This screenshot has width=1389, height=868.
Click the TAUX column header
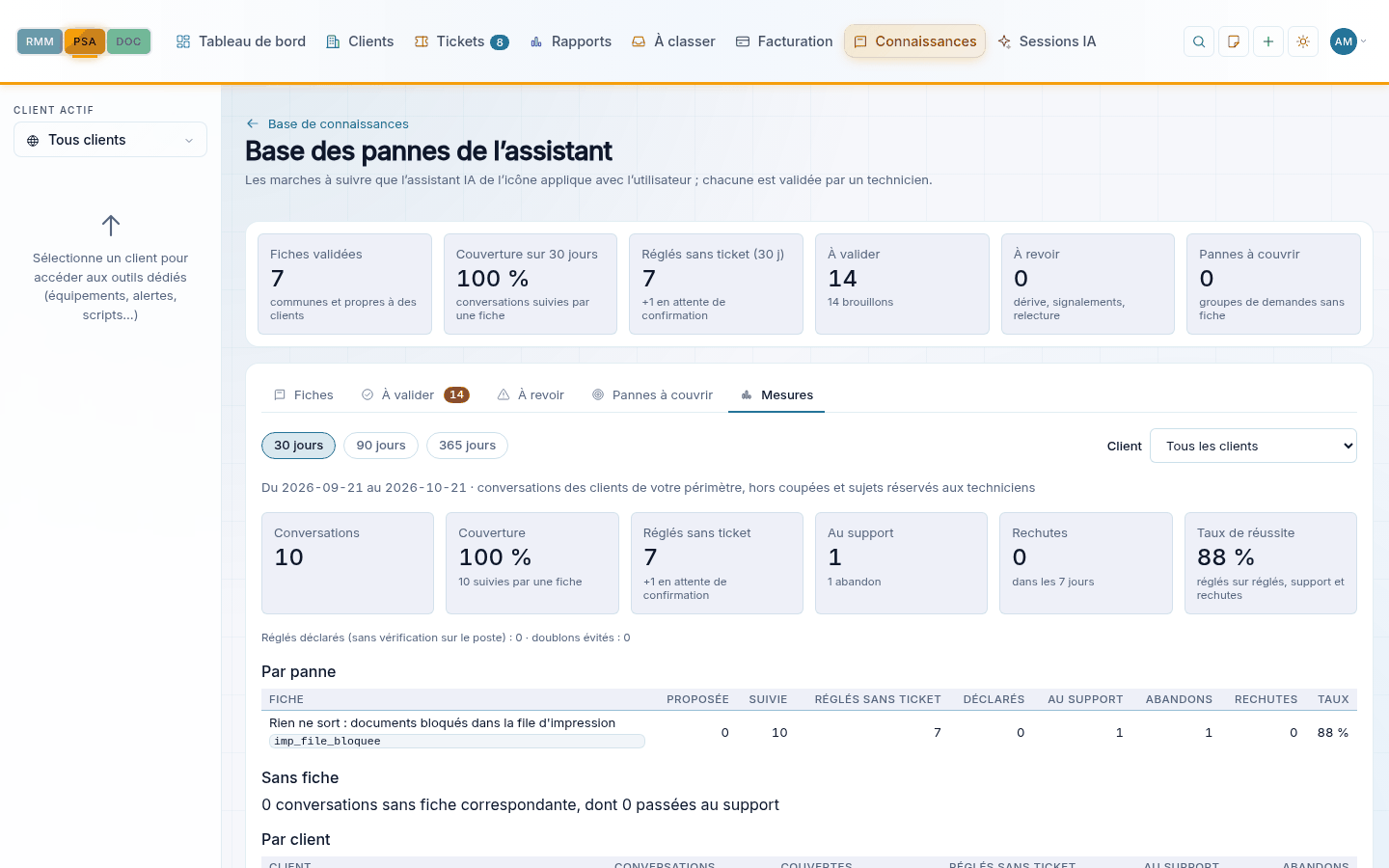point(1333,699)
